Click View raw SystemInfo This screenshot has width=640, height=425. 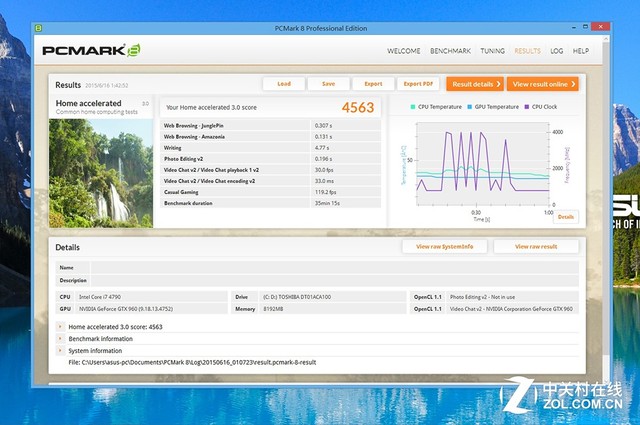click(x=444, y=247)
